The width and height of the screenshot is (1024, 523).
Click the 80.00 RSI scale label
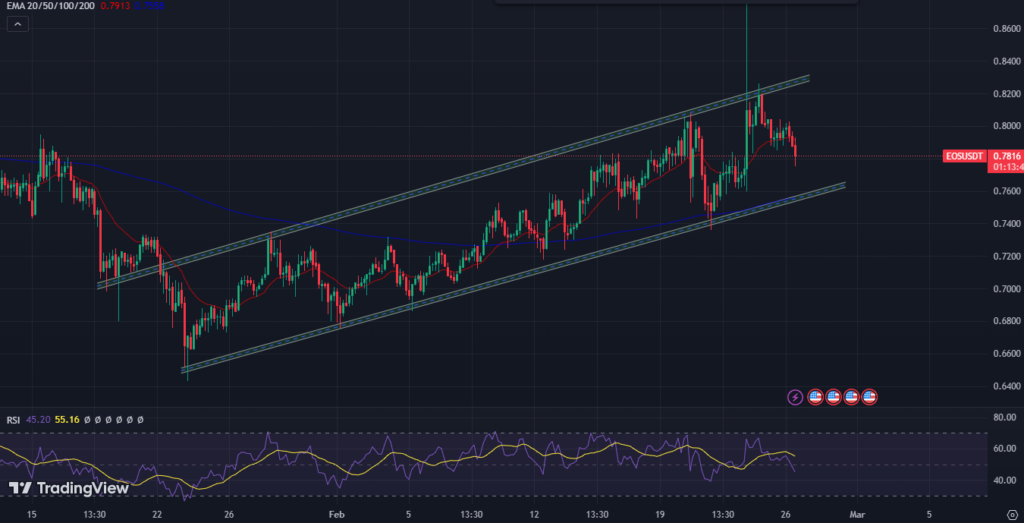coord(1005,417)
